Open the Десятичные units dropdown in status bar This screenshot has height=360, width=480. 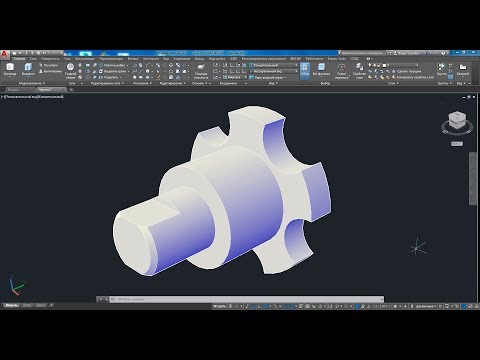(x=426, y=306)
